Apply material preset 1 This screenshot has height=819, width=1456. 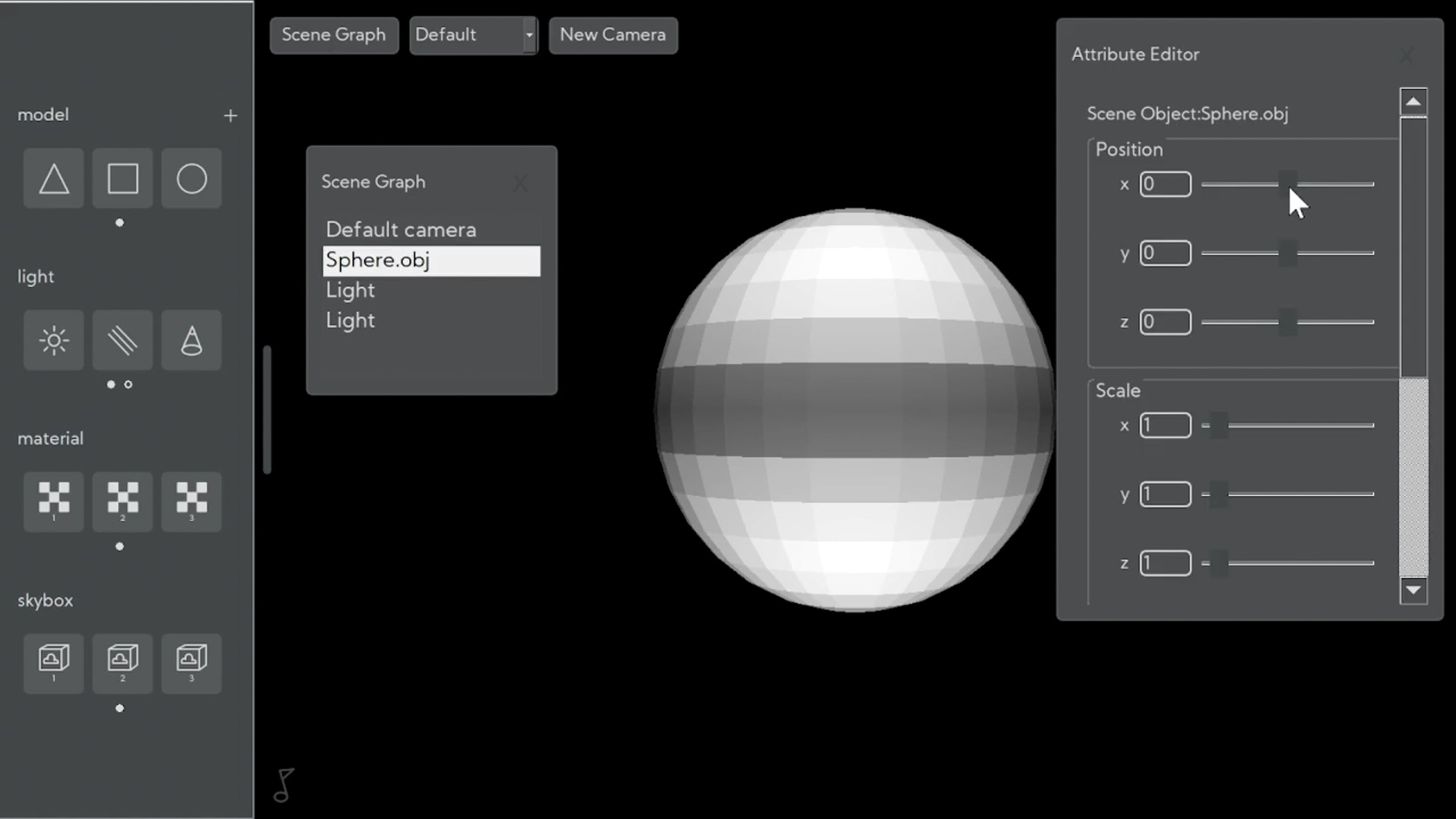coord(54,502)
